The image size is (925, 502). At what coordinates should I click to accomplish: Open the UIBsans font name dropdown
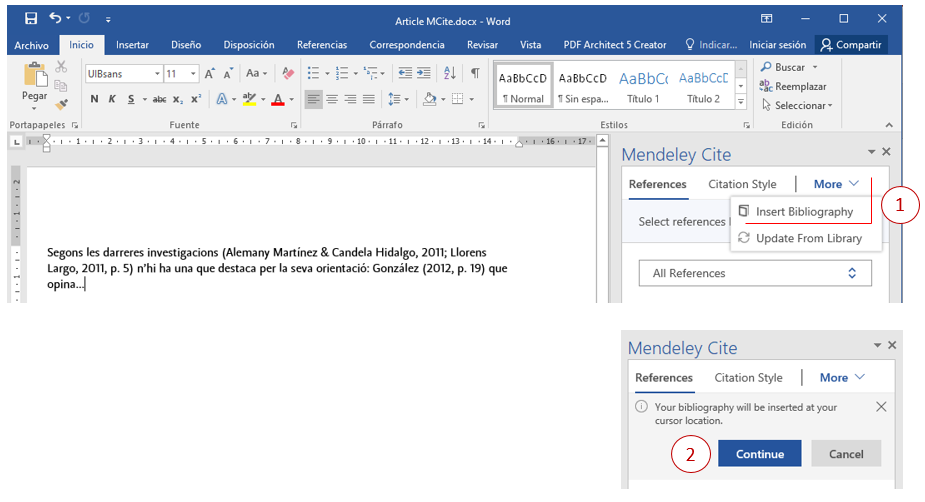[157, 74]
